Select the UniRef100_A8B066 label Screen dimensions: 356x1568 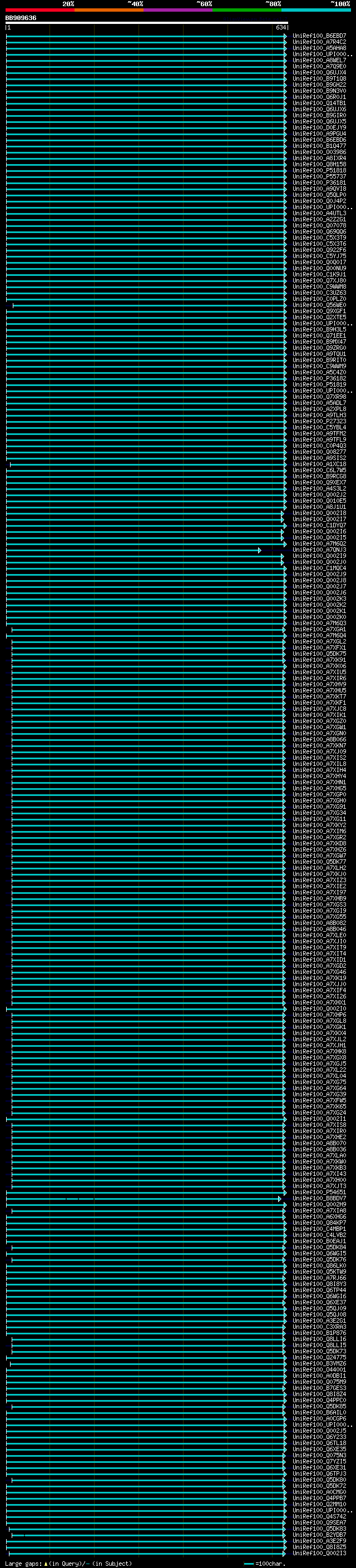pos(319,740)
